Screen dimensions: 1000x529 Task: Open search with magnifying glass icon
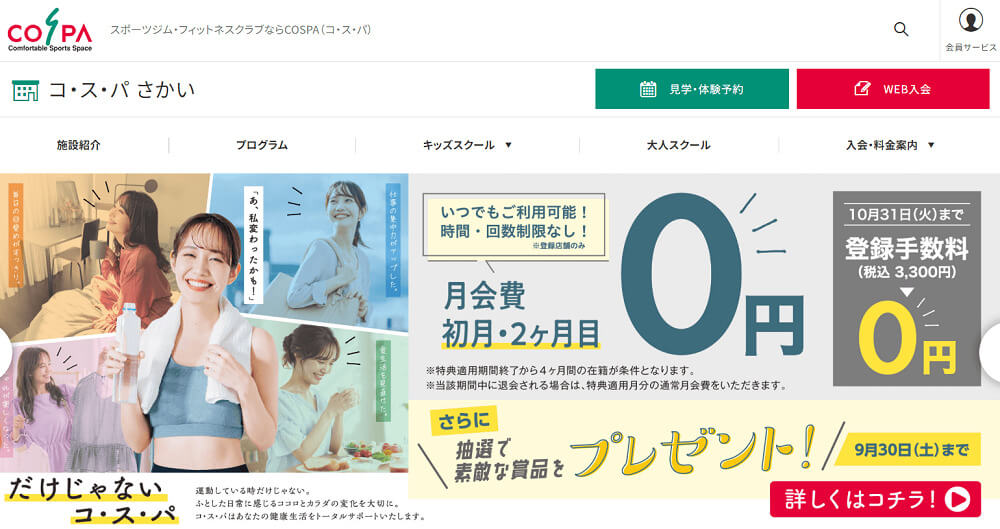pyautogui.click(x=901, y=29)
